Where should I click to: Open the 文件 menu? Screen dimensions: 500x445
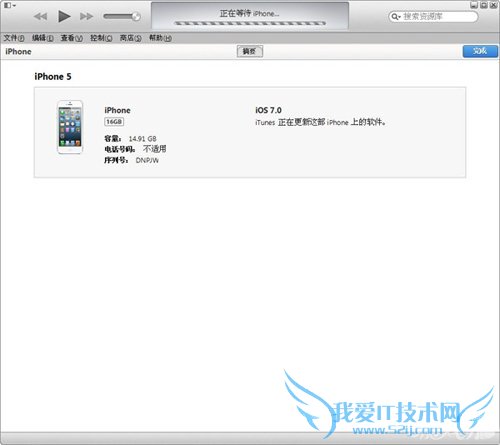point(14,38)
